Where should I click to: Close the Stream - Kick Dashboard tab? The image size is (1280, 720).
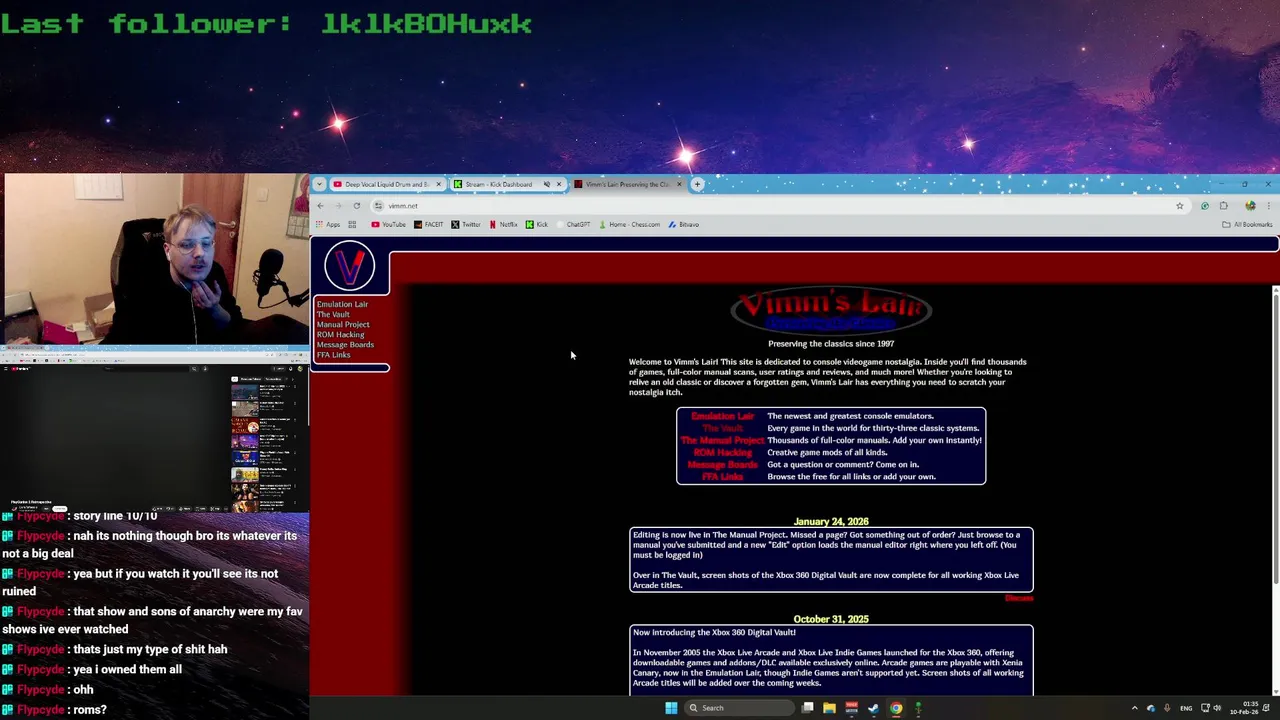[x=559, y=184]
